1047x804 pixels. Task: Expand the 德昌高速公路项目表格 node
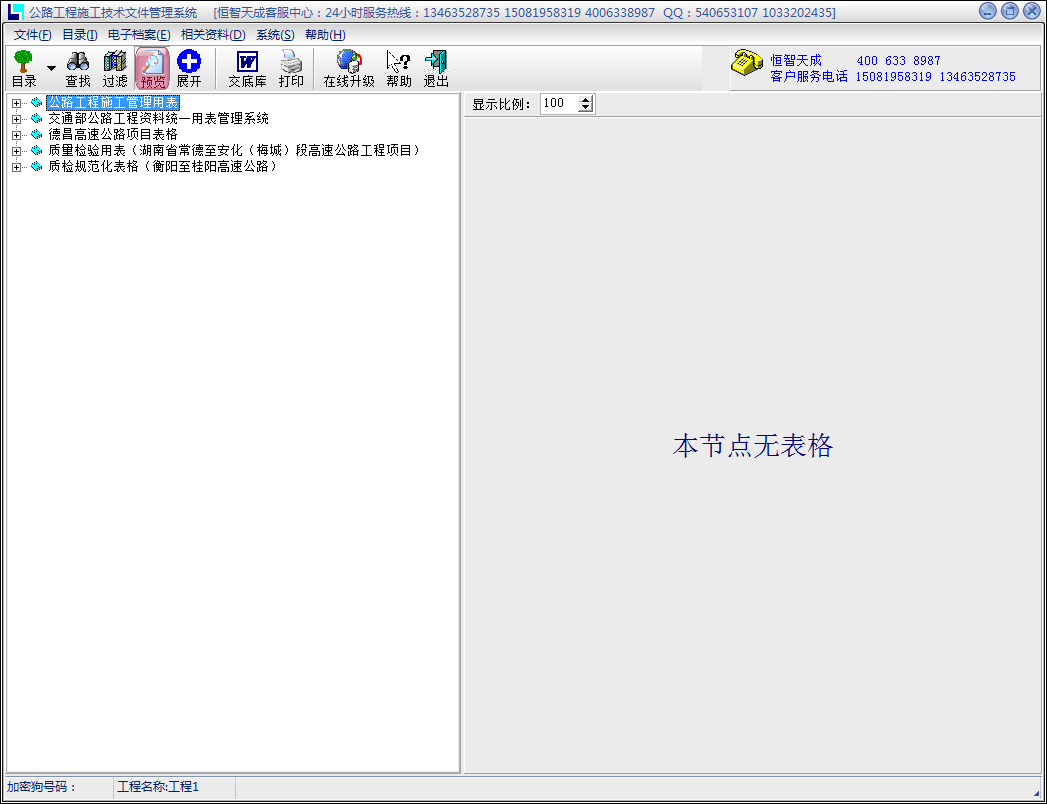coord(17,135)
